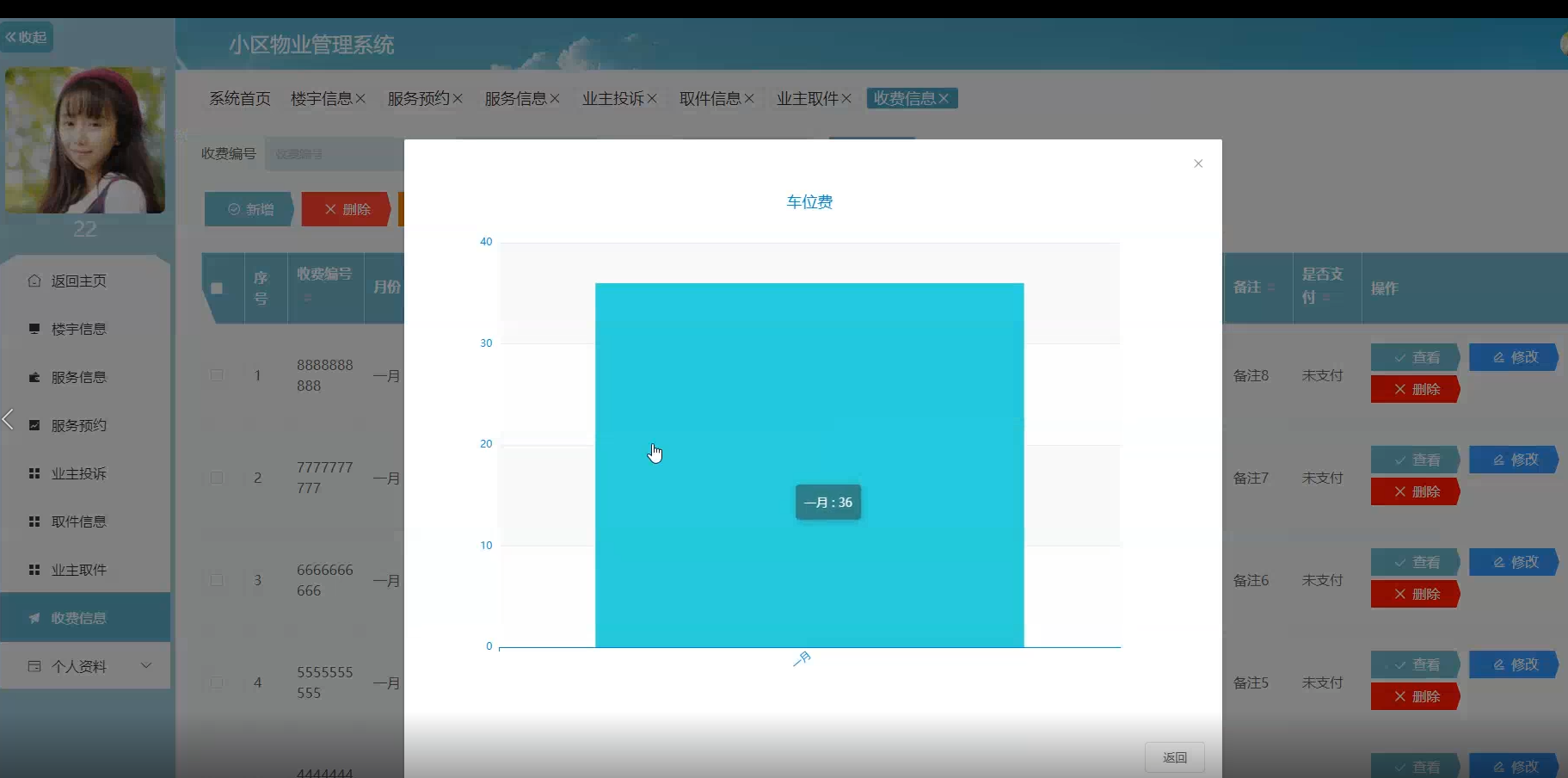Image resolution: width=1568 pixels, height=778 pixels.
Task: Edit row 备注7 with 修改 button
Action: (x=1514, y=460)
